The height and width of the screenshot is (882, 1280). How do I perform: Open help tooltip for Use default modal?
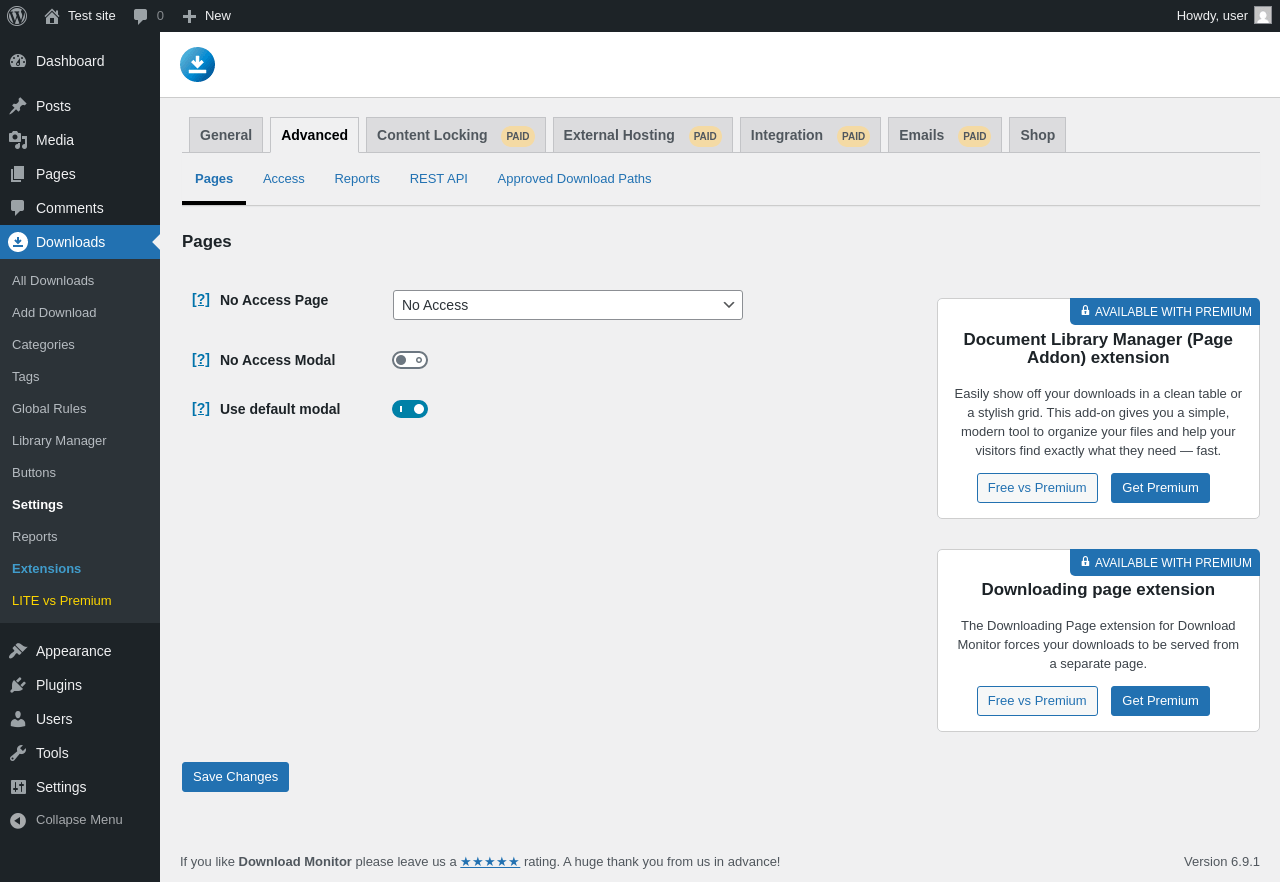click(x=201, y=408)
